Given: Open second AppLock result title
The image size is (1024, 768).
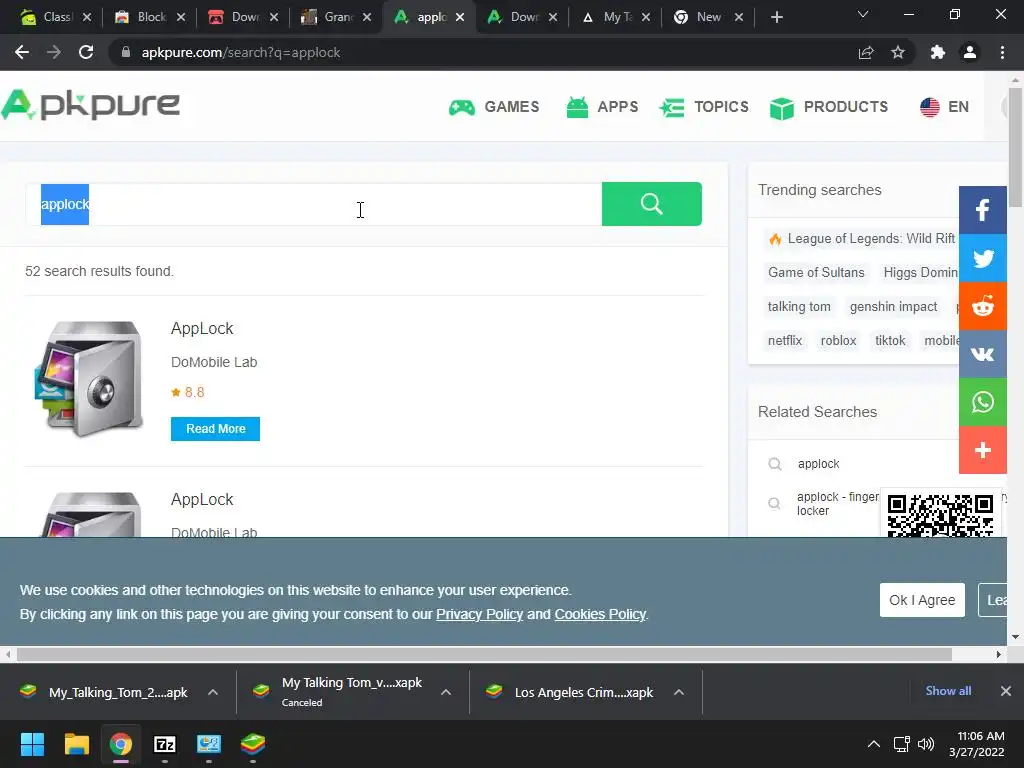Looking at the screenshot, I should point(202,500).
